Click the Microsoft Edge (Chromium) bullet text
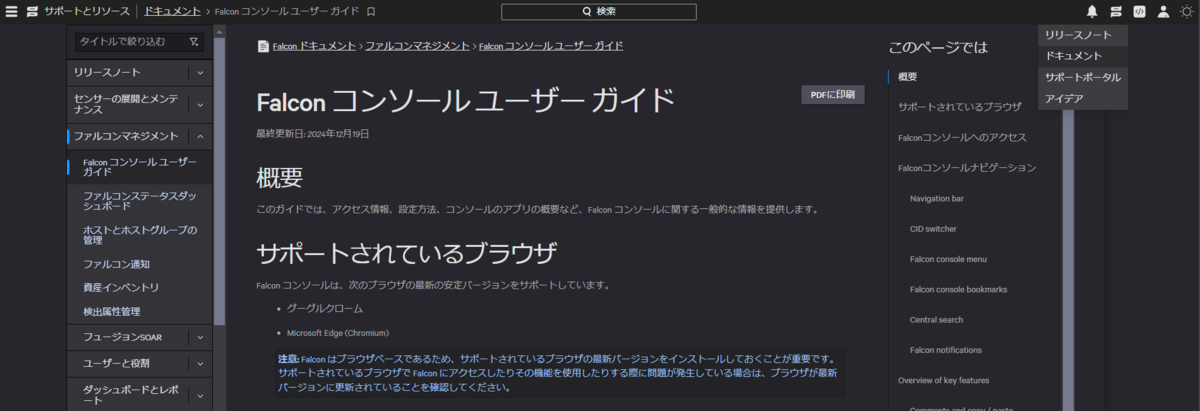This screenshot has width=1200, height=411. pos(338,333)
